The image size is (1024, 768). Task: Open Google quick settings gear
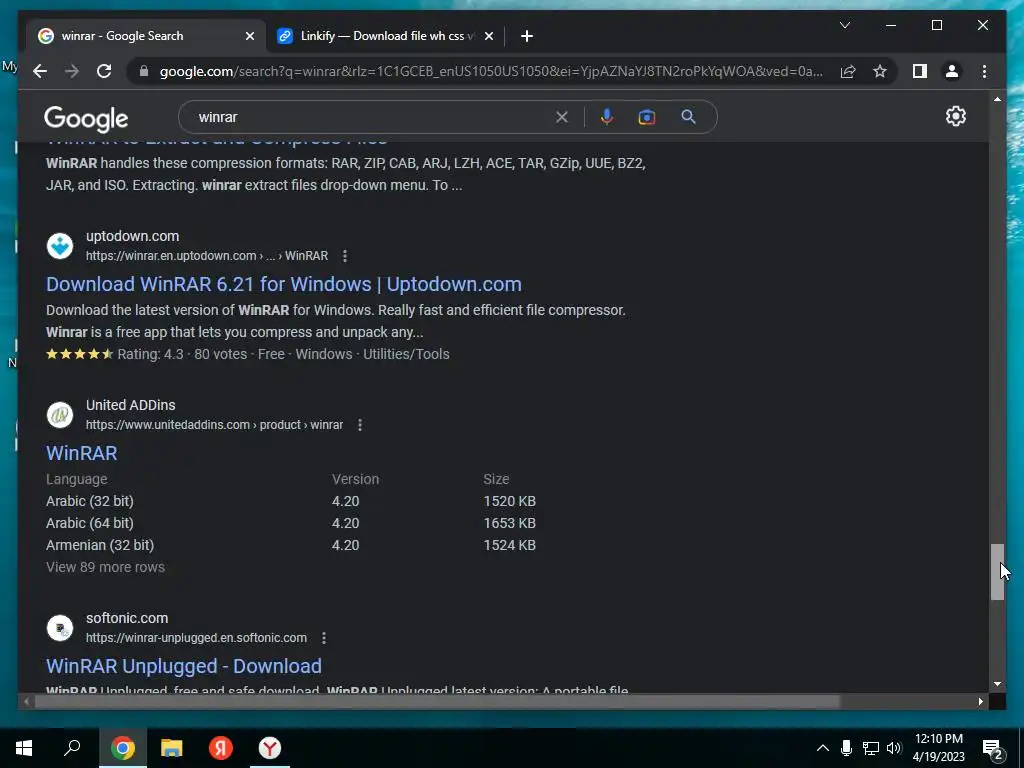[x=955, y=116]
